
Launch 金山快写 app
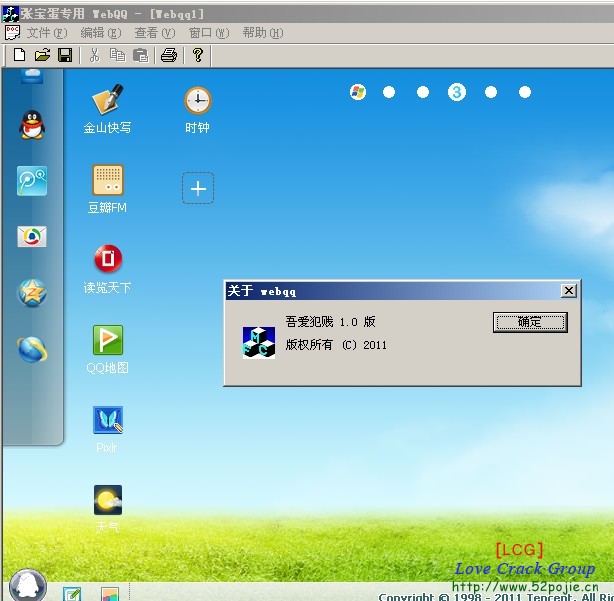tap(107, 109)
